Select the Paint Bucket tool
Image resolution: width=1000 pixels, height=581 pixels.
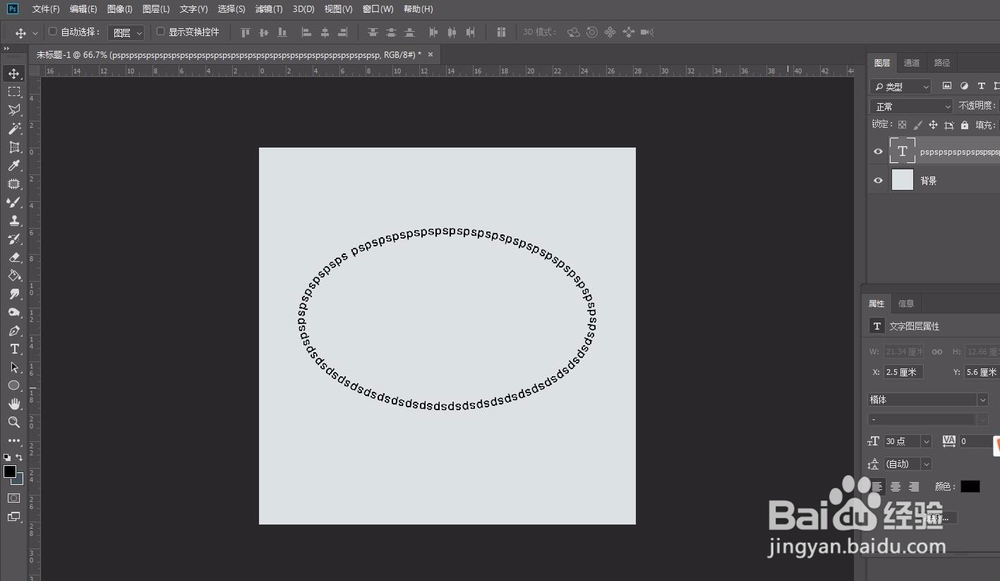coord(14,276)
